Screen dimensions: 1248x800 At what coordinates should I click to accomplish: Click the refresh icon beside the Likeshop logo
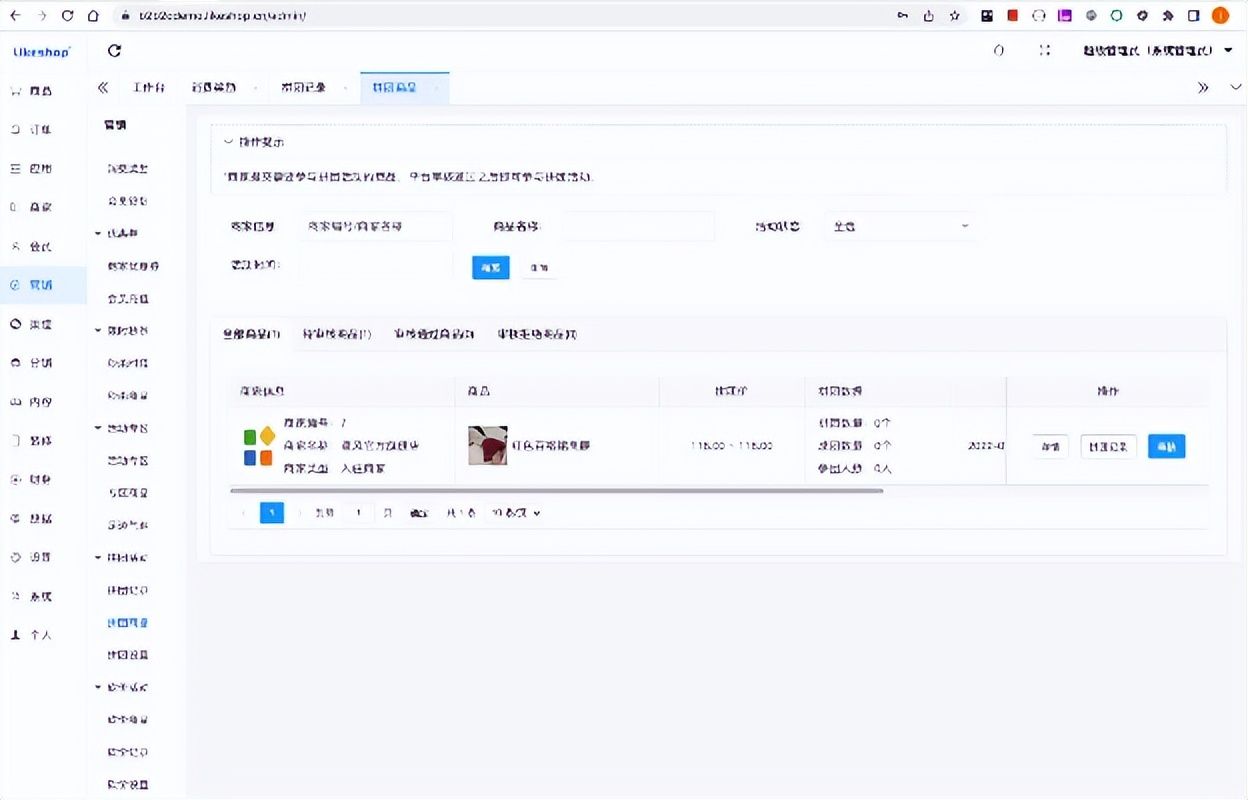tap(114, 51)
